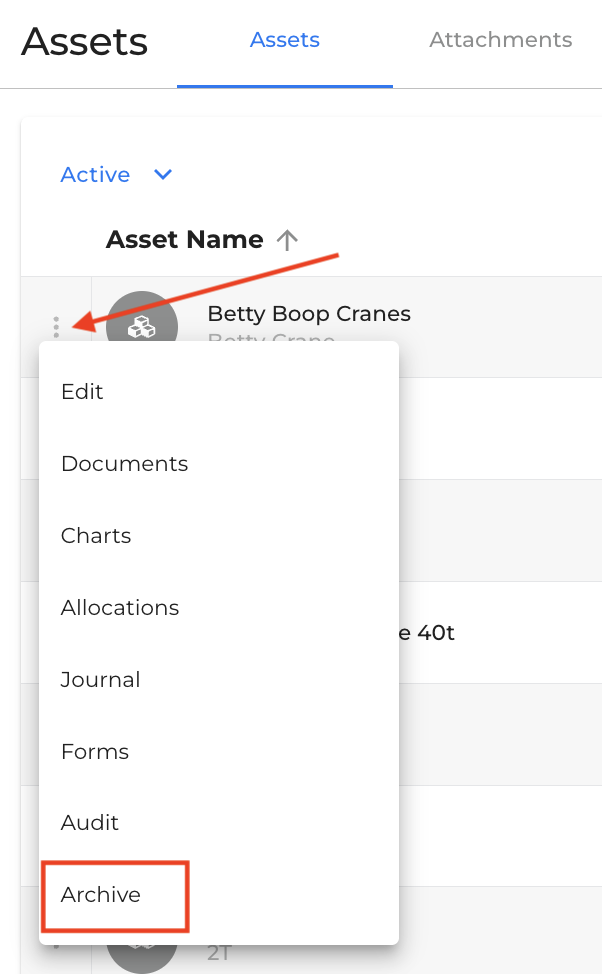The width and height of the screenshot is (602, 974).
Task: Expand the Active filter chevron
Action: pyautogui.click(x=163, y=175)
